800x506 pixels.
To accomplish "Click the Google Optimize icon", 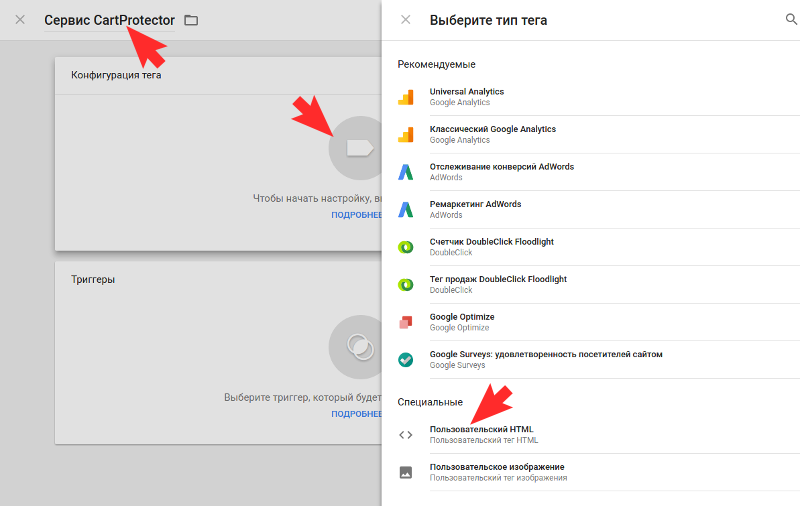I will pyautogui.click(x=406, y=322).
